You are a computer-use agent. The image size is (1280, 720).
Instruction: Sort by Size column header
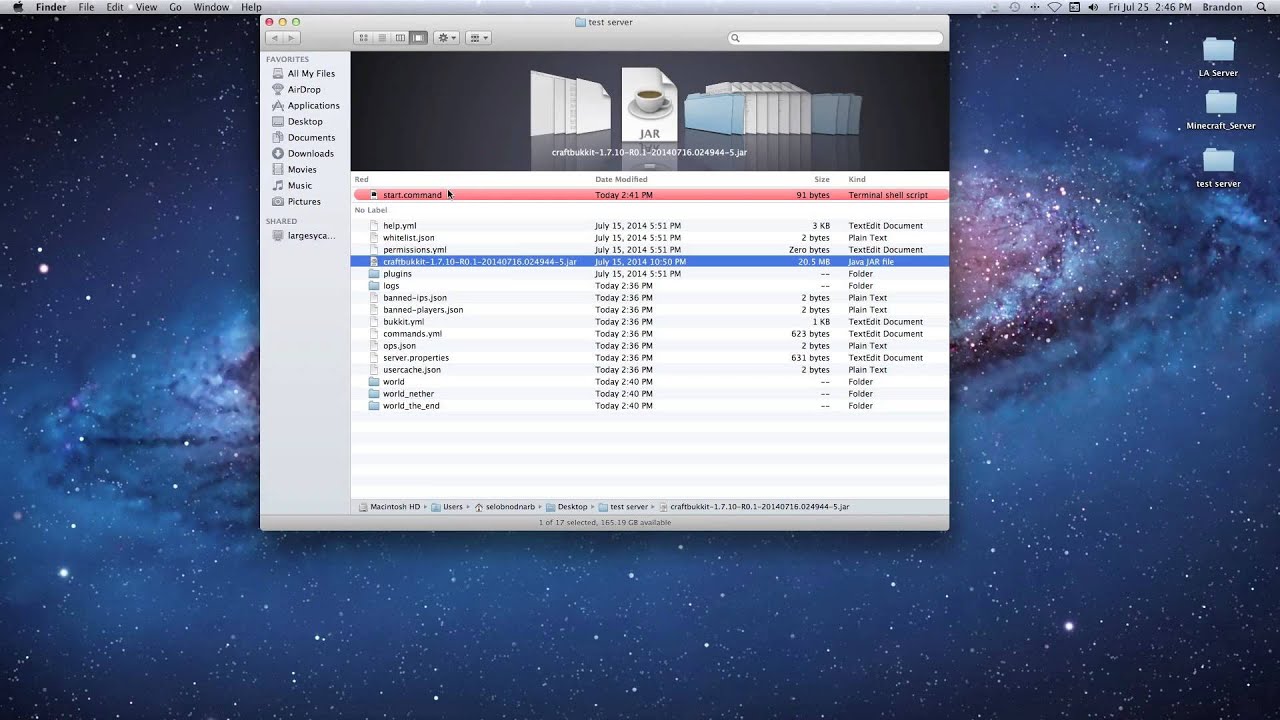point(822,179)
